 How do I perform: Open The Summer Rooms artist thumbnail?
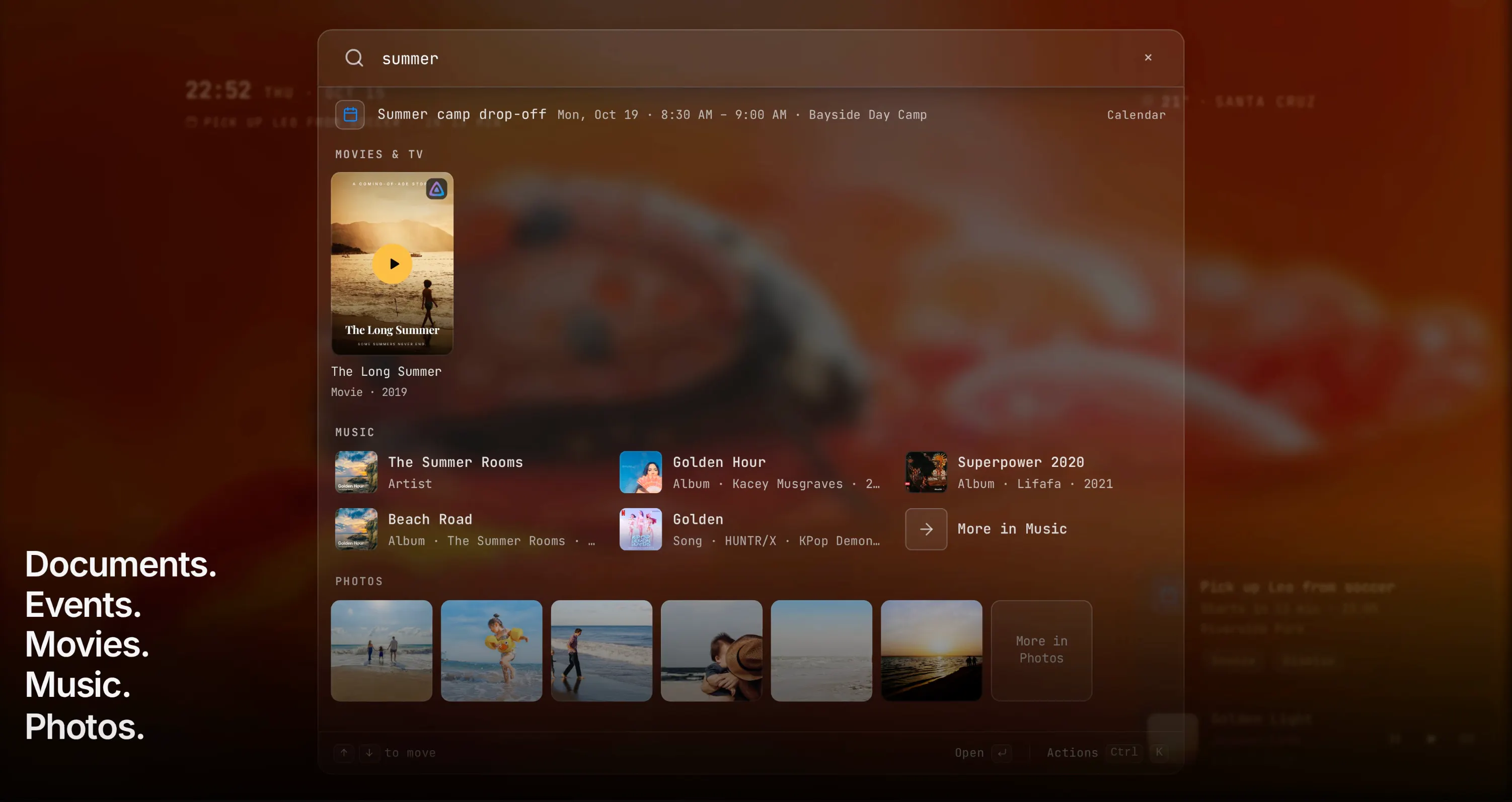(356, 472)
